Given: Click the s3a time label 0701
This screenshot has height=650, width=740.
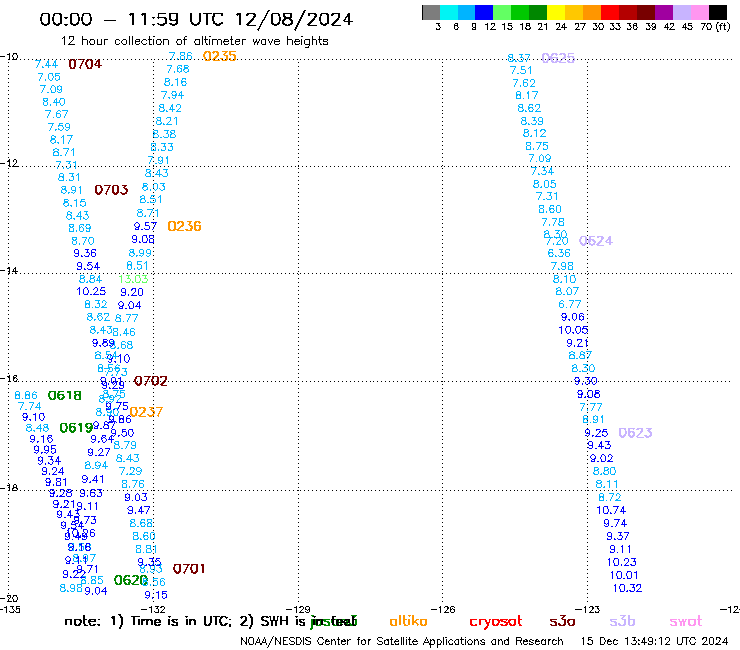Looking at the screenshot, I should pyautogui.click(x=189, y=568).
